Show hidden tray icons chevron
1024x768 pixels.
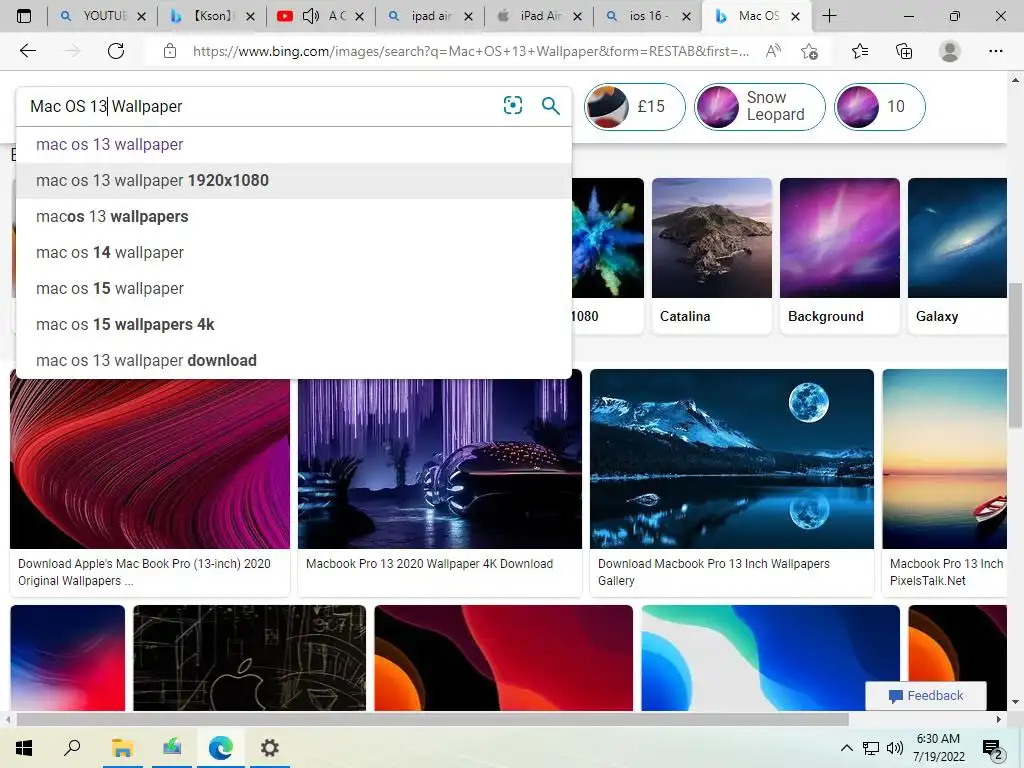point(846,748)
